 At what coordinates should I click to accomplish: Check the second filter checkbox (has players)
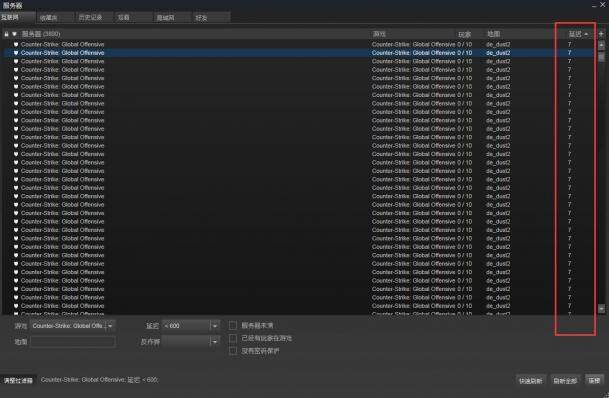(x=233, y=338)
